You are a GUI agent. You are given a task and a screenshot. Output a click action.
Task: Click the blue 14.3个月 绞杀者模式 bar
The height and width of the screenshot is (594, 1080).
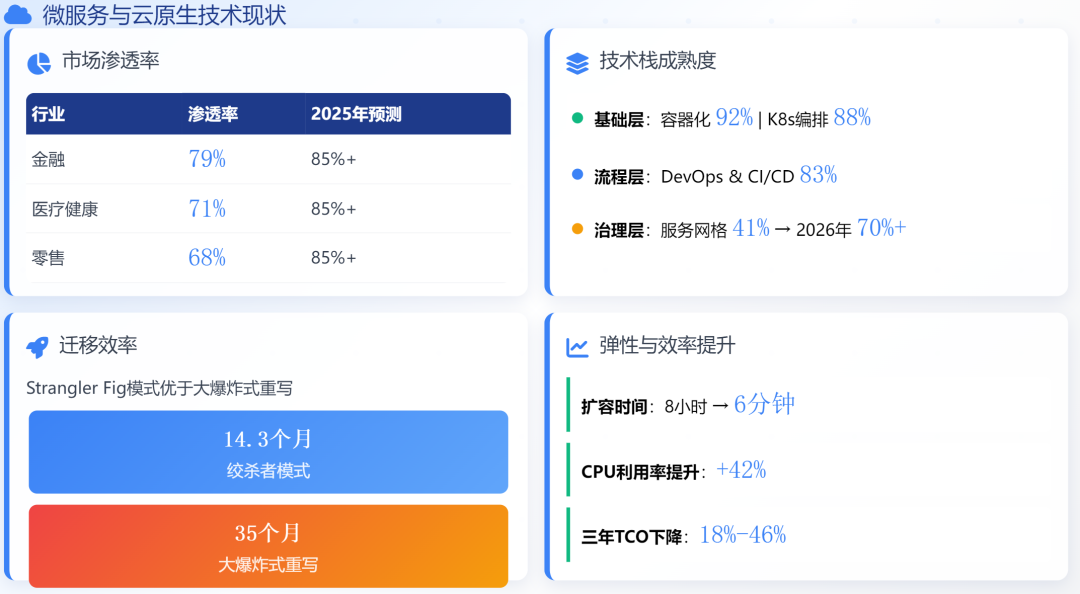[x=269, y=452]
